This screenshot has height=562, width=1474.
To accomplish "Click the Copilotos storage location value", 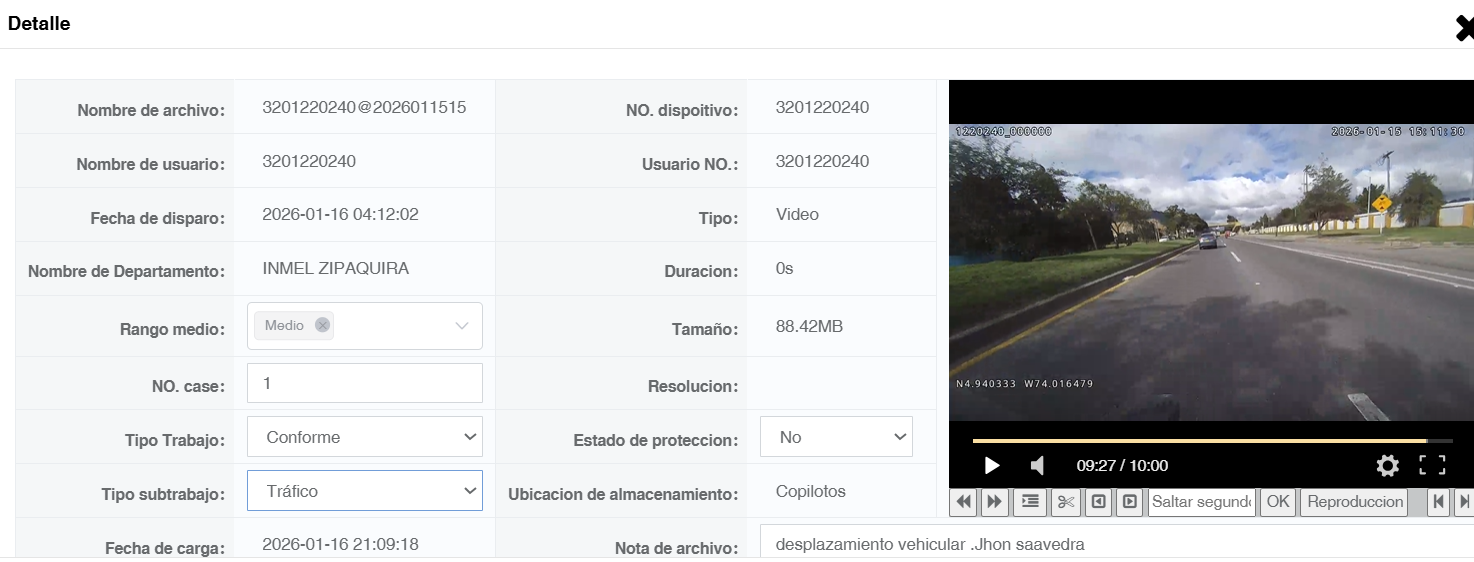I will 810,491.
